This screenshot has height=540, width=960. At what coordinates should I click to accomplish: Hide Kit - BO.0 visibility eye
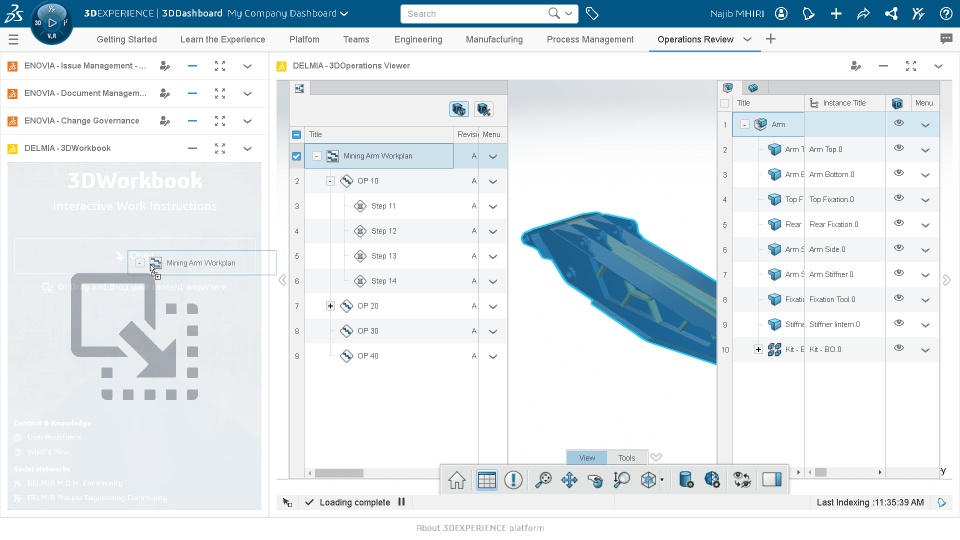coord(899,348)
